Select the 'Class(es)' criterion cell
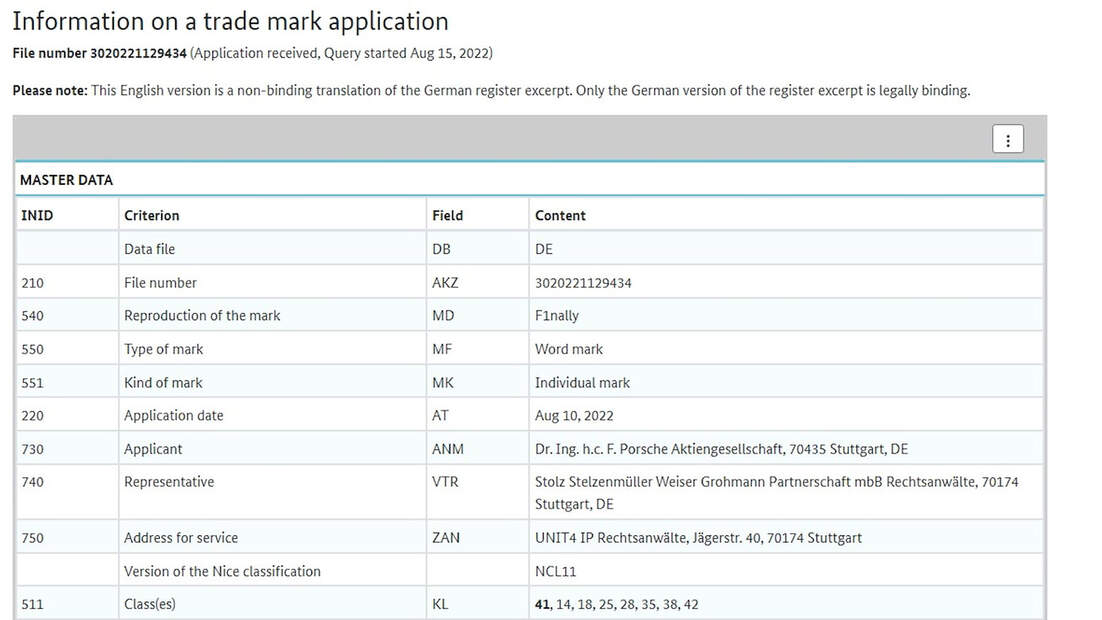 272,604
